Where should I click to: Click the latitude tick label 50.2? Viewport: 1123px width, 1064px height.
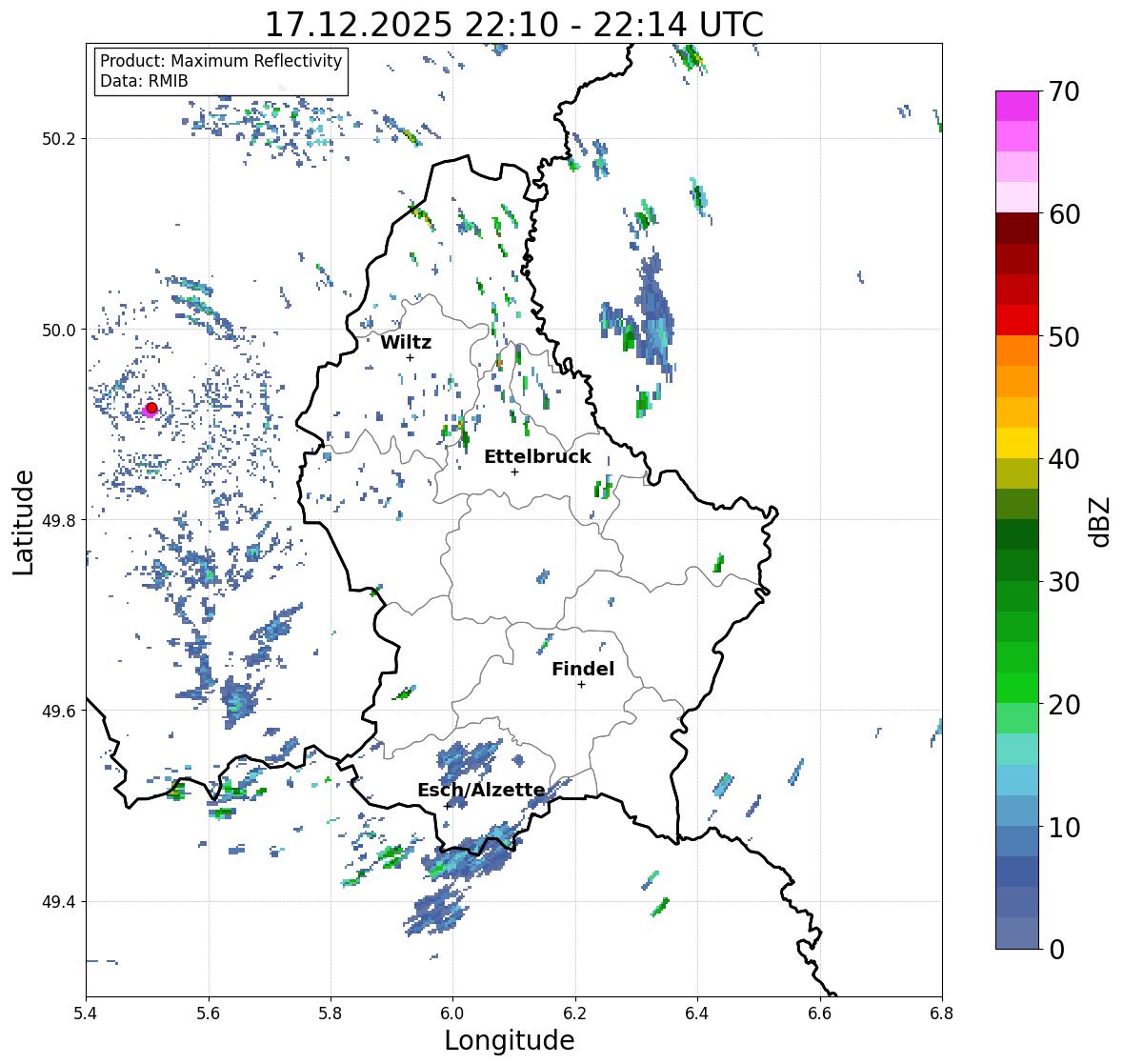click(x=59, y=139)
